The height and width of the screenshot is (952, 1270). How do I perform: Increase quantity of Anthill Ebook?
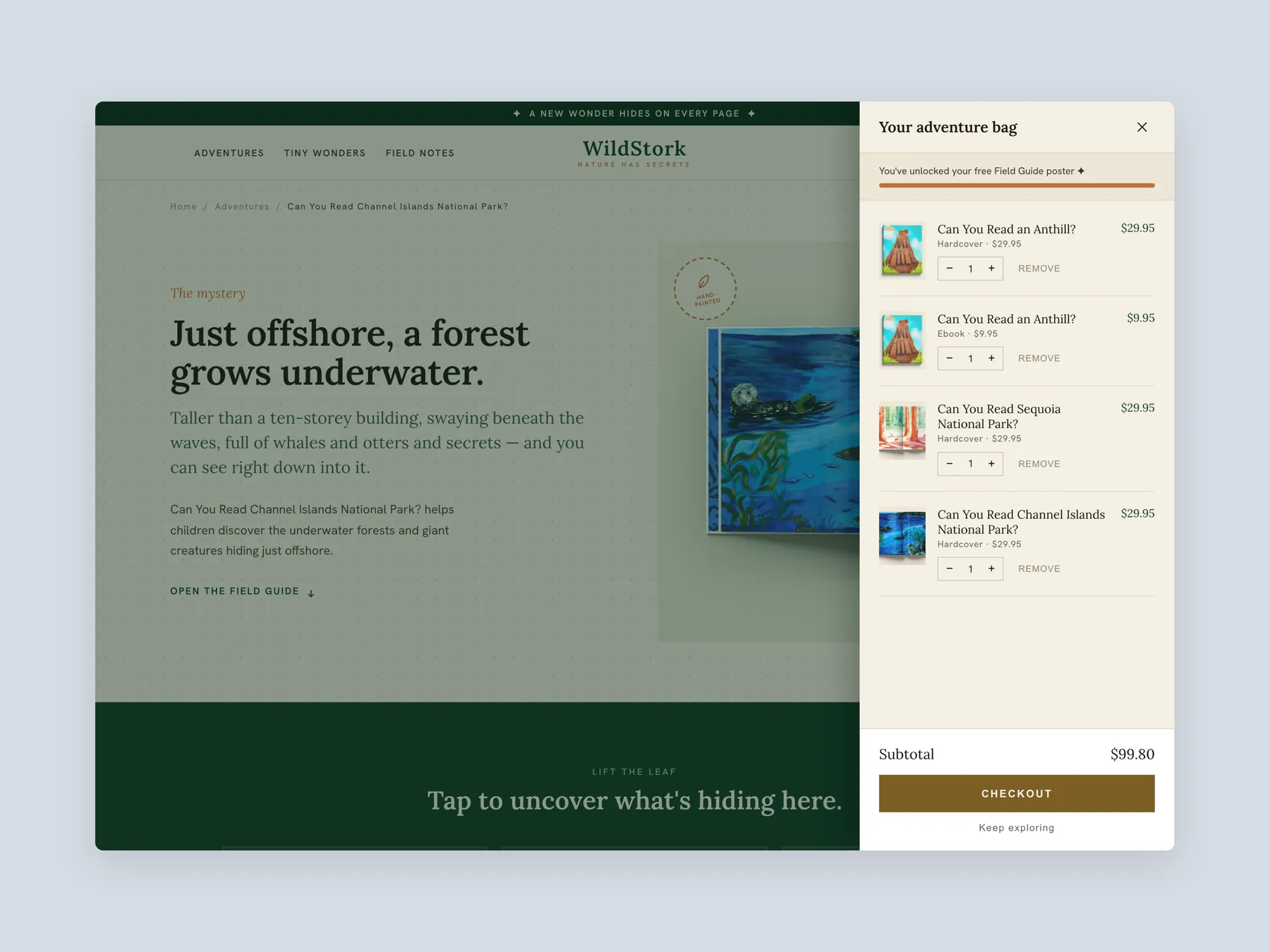pos(991,358)
